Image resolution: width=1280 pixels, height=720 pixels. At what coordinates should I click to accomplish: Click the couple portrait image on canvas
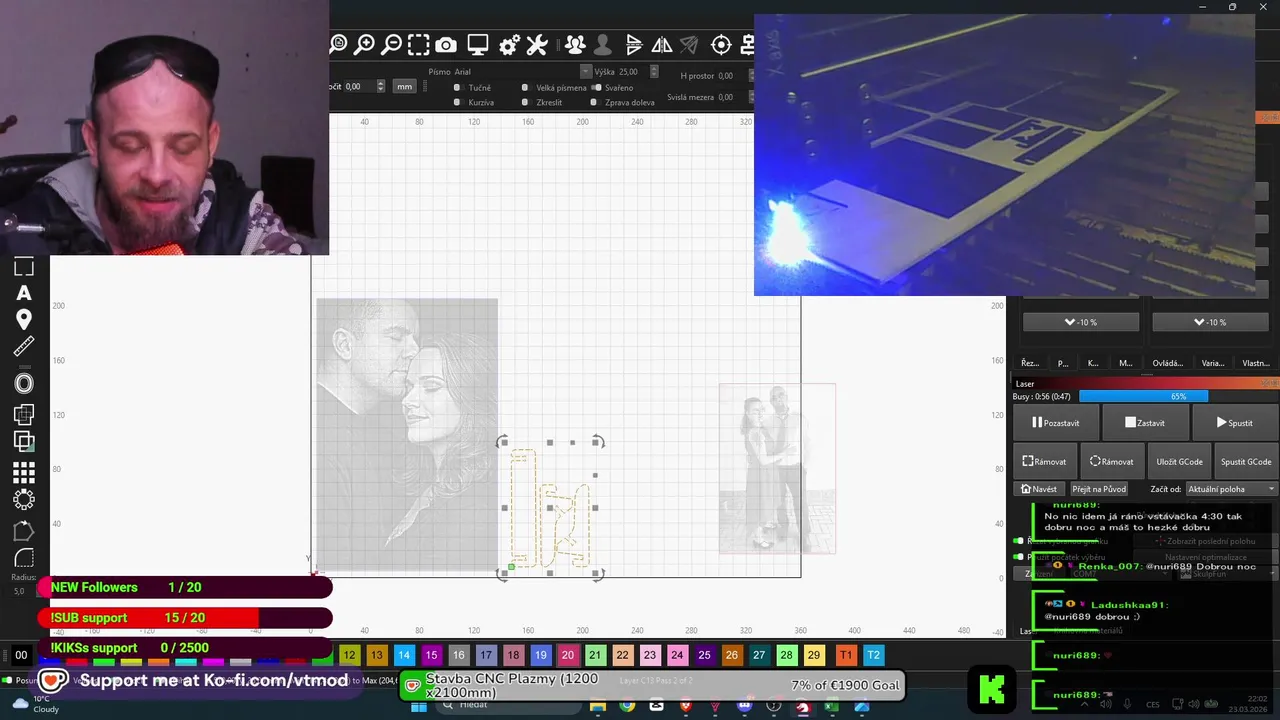(407, 435)
